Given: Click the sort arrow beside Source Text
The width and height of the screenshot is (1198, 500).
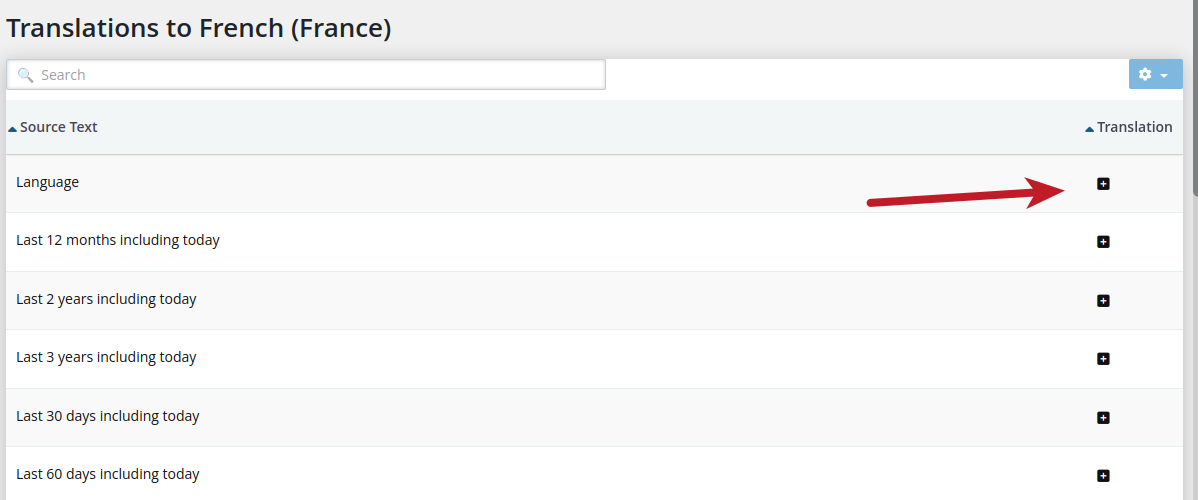Looking at the screenshot, I should coord(12,129).
